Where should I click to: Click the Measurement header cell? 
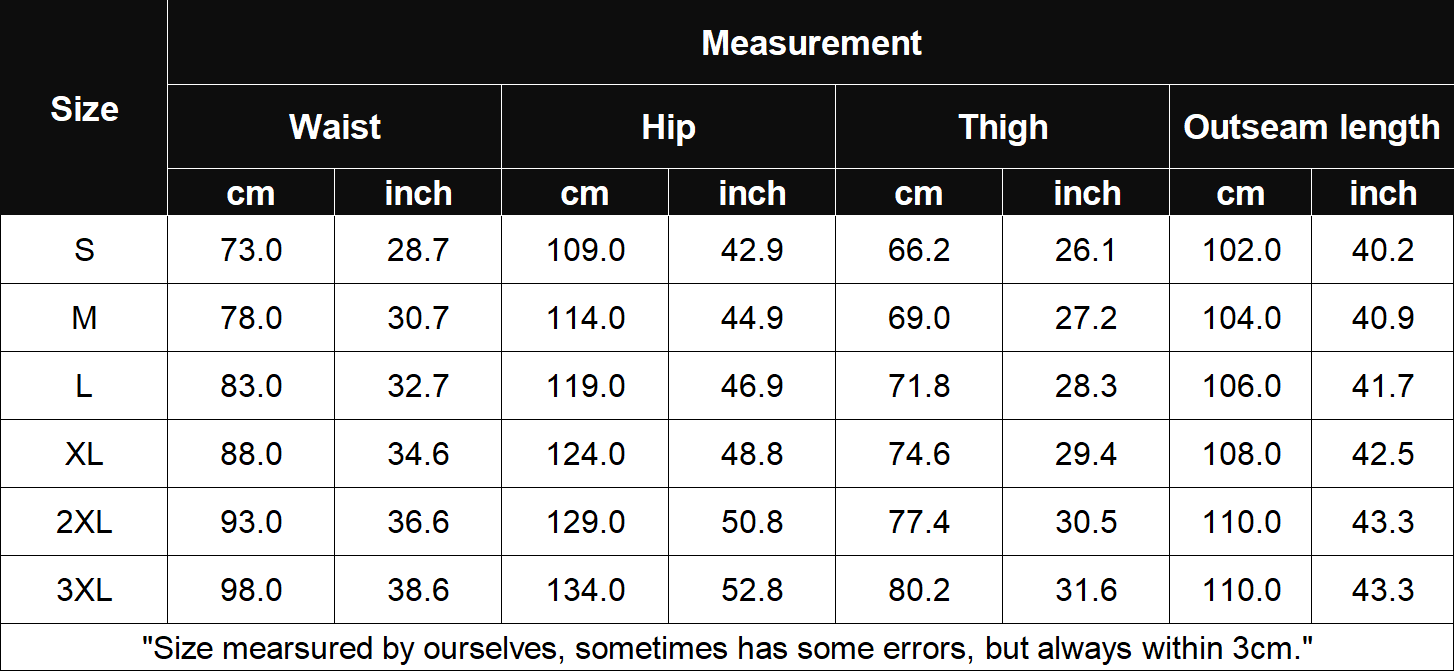point(811,43)
